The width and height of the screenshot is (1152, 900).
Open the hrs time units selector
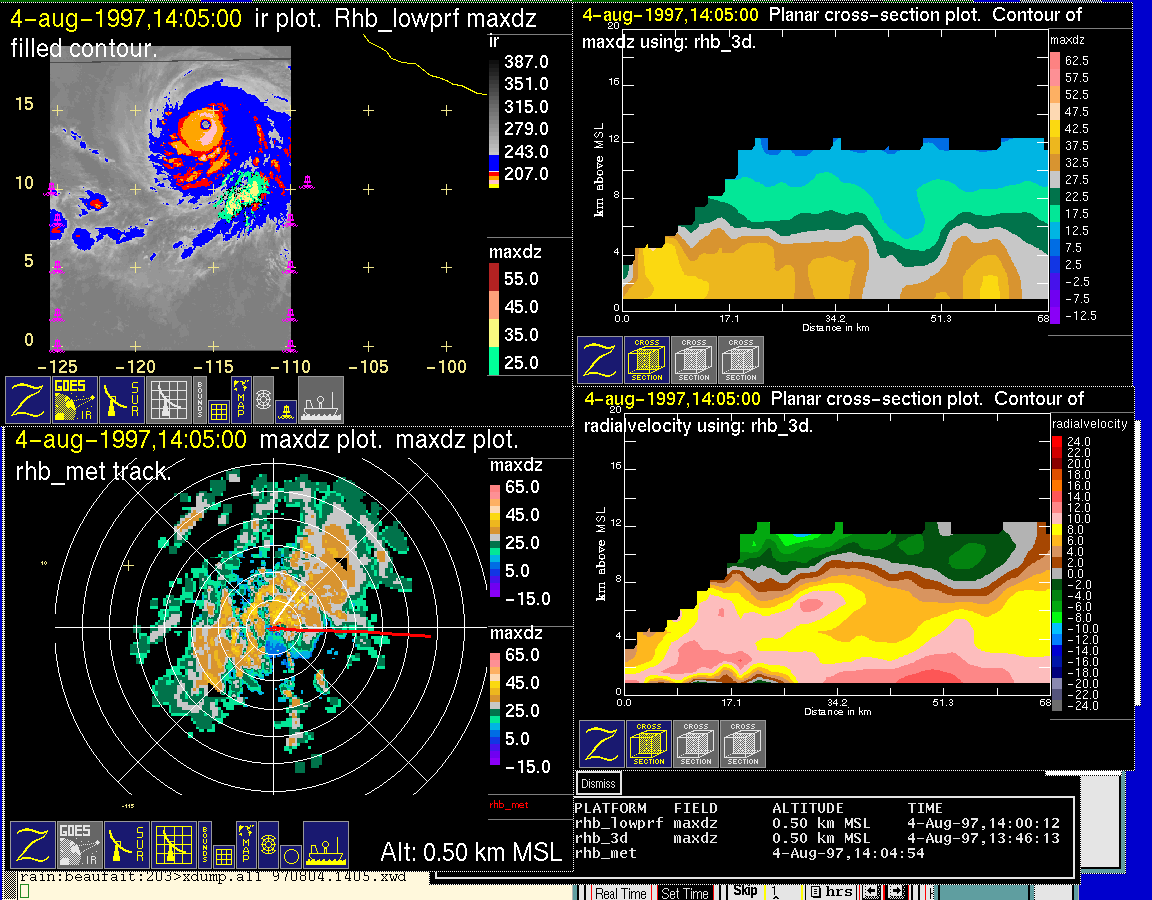830,892
